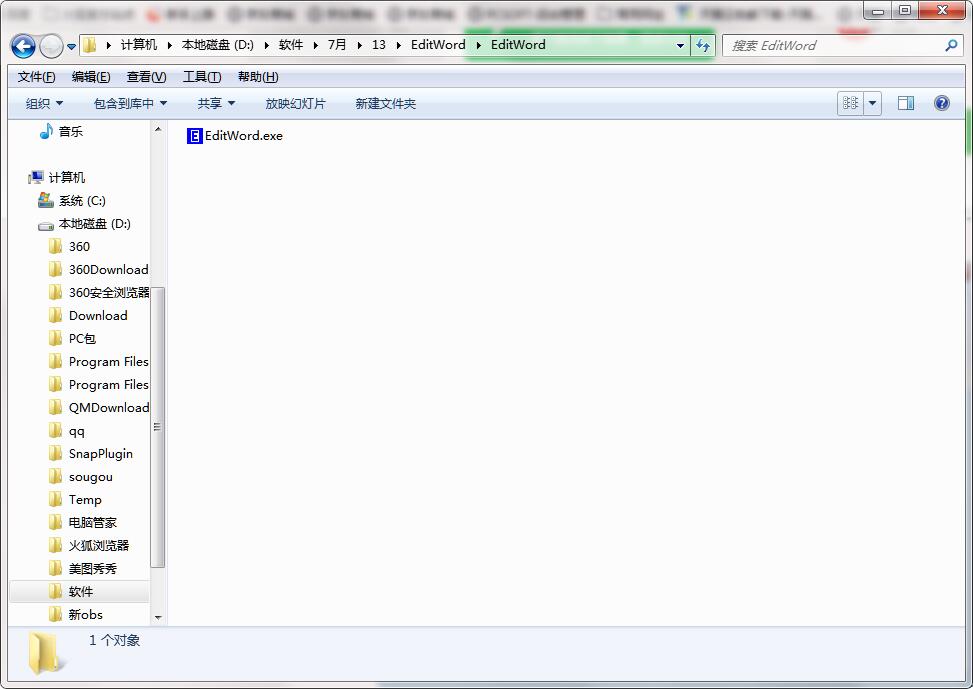Click the 放映幻灯片 button
973x689 pixels.
click(295, 103)
